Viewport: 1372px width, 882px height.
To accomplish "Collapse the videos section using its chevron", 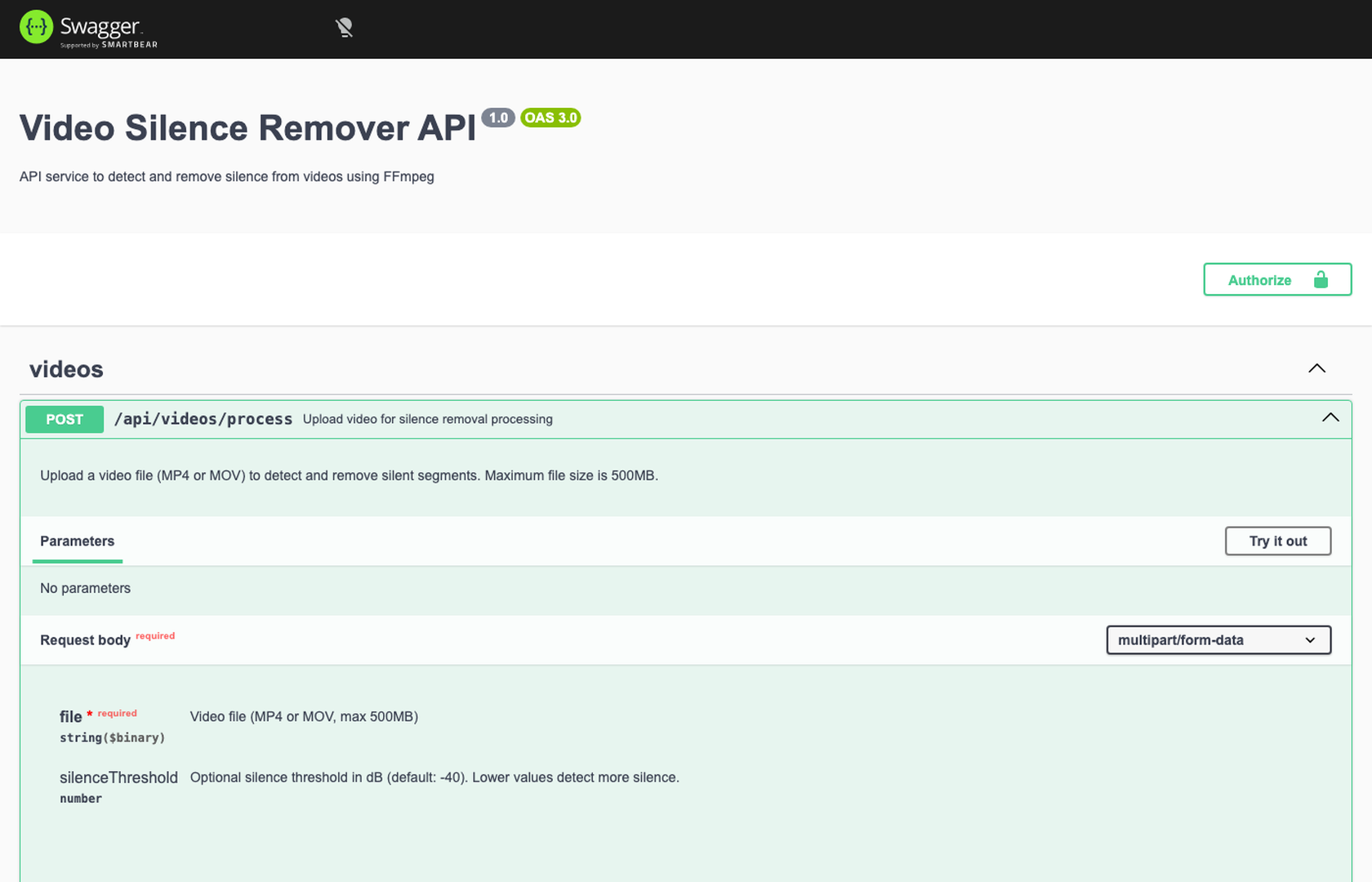I will click(1316, 368).
